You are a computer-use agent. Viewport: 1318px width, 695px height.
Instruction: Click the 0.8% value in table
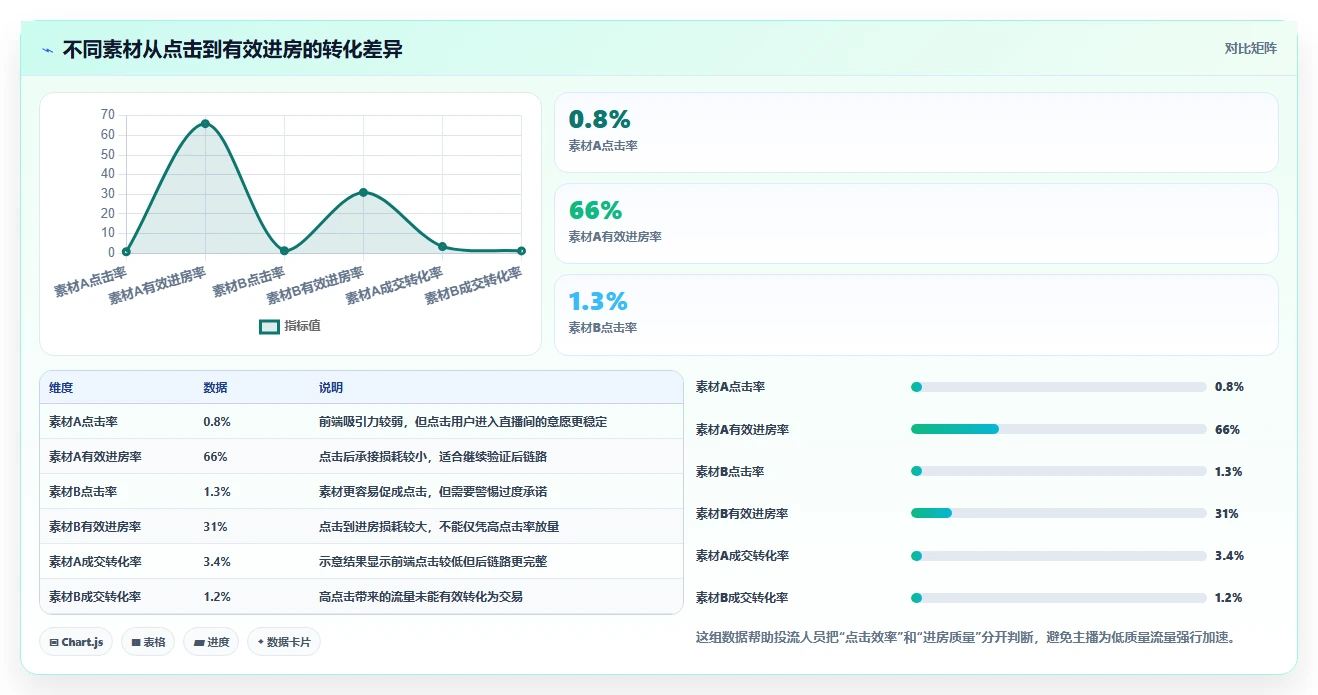click(217, 422)
